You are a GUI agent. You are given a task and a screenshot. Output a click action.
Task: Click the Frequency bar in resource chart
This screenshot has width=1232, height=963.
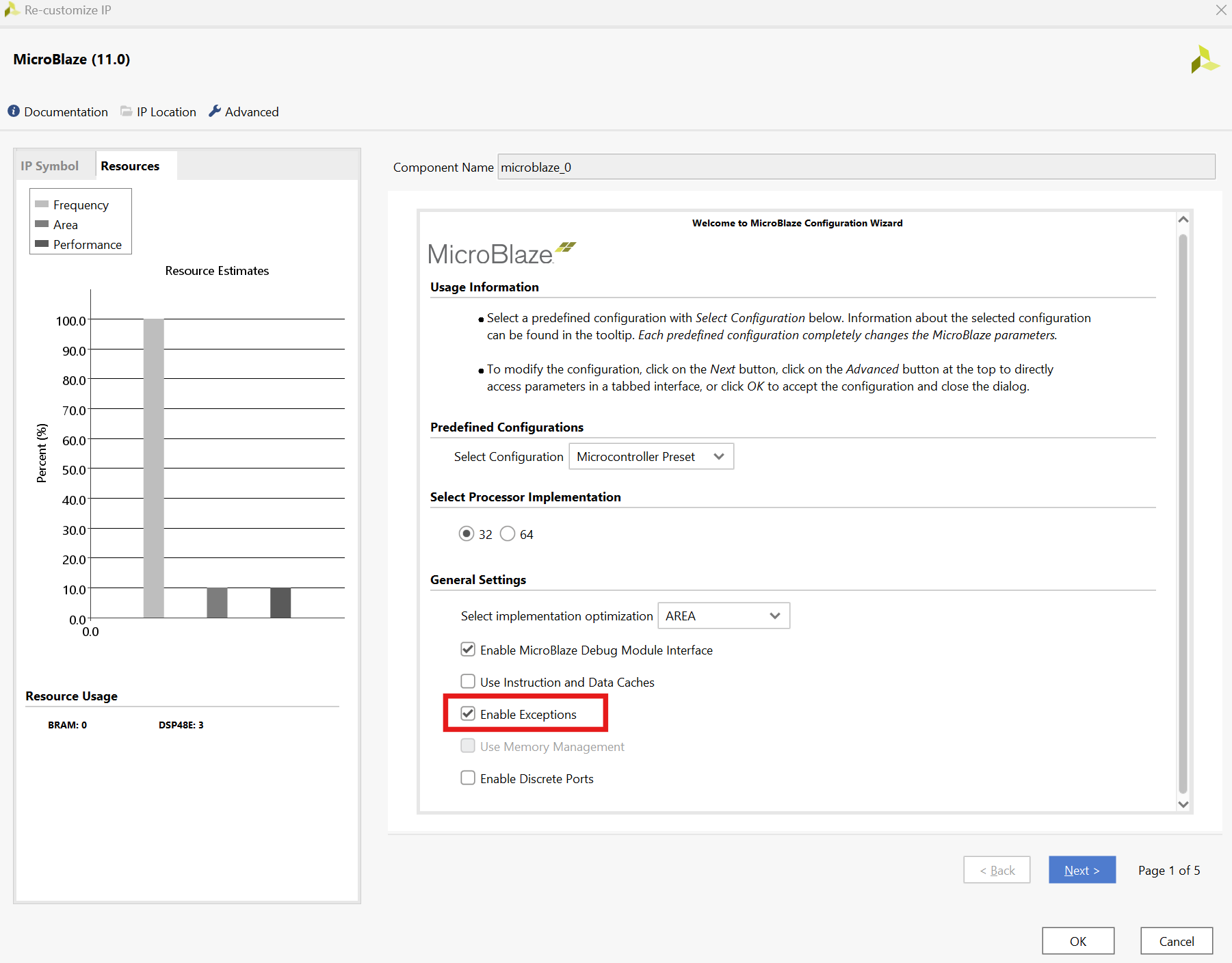pyautogui.click(x=154, y=469)
